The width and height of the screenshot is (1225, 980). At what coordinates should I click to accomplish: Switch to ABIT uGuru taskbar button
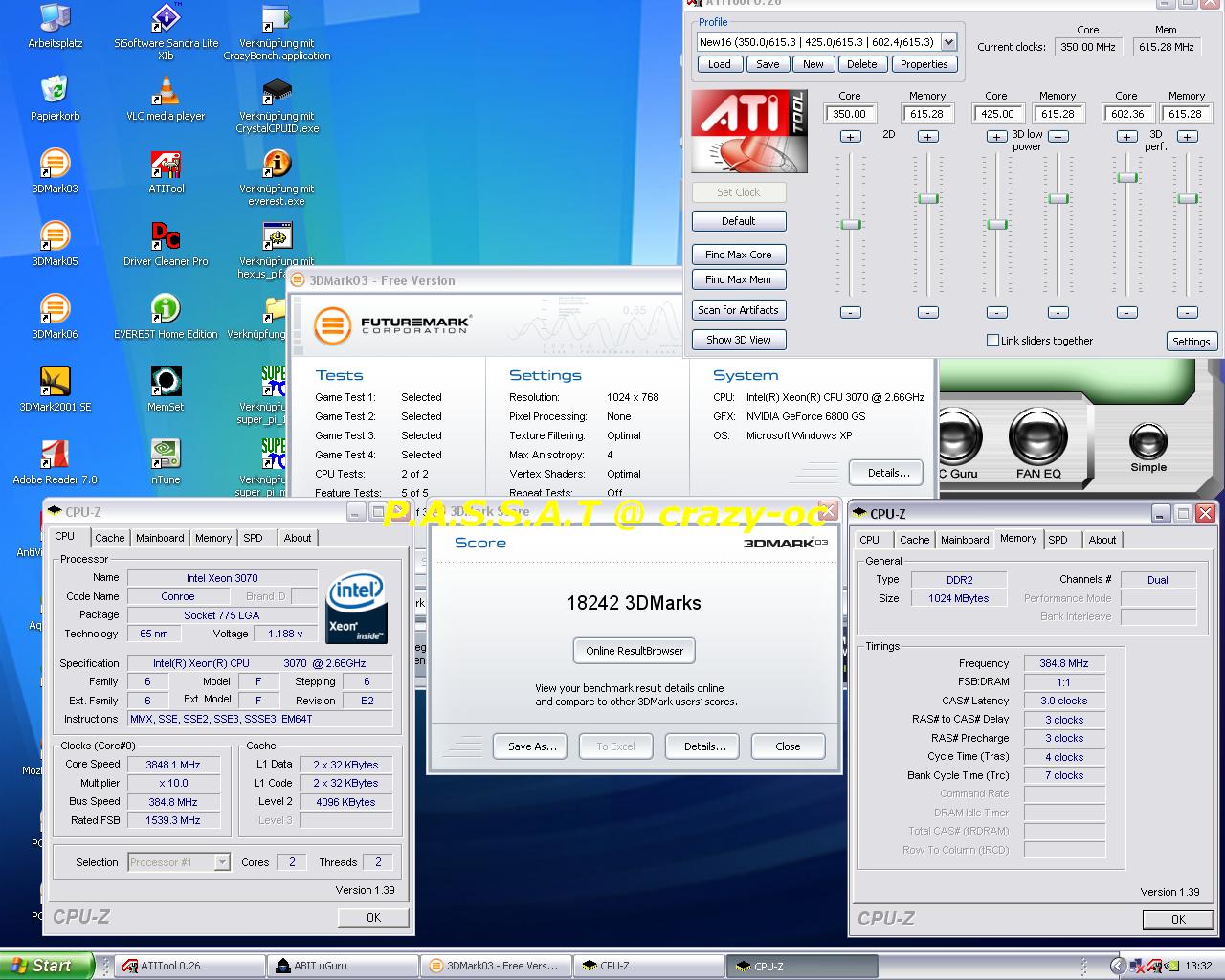343,966
